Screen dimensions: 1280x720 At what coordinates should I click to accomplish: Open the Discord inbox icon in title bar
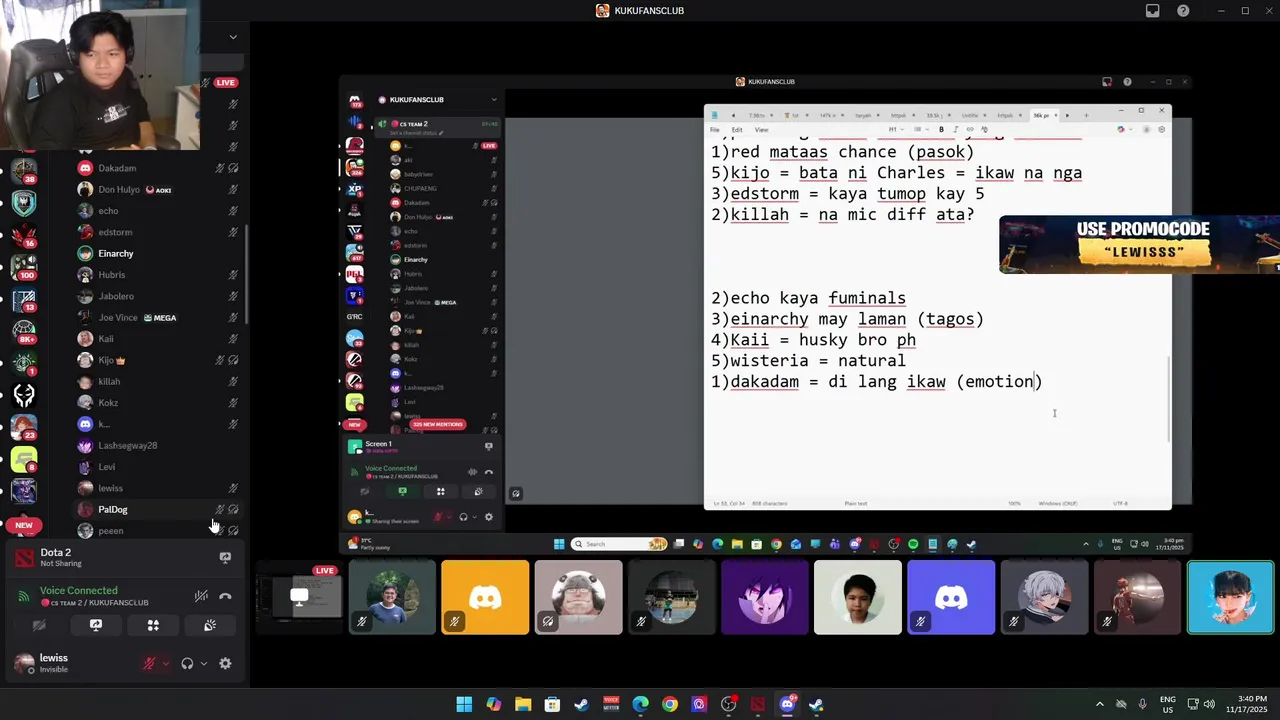[x=1153, y=11]
